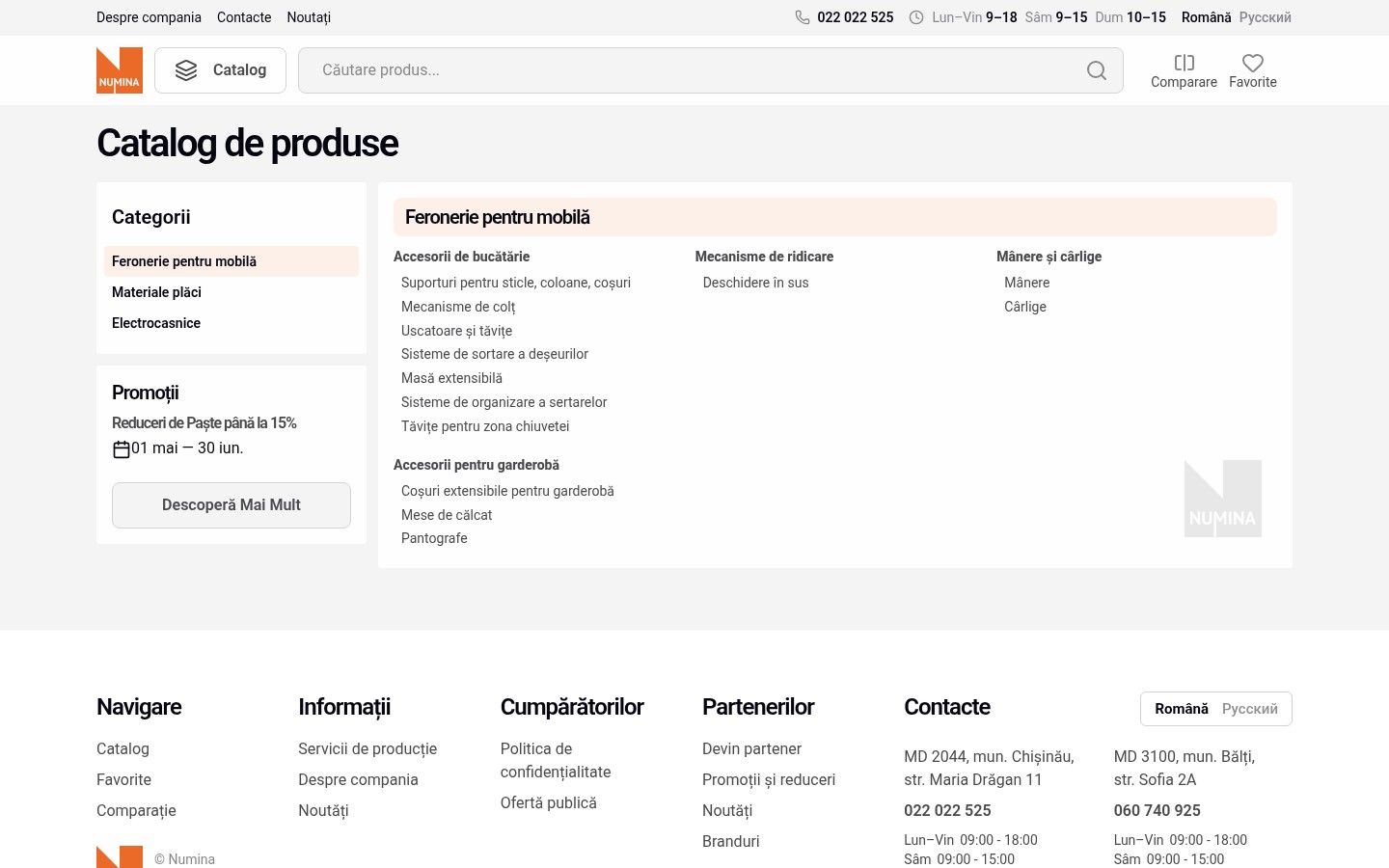Open footer Despre compania link
This screenshot has height=868, width=1389.
pyautogui.click(x=358, y=779)
